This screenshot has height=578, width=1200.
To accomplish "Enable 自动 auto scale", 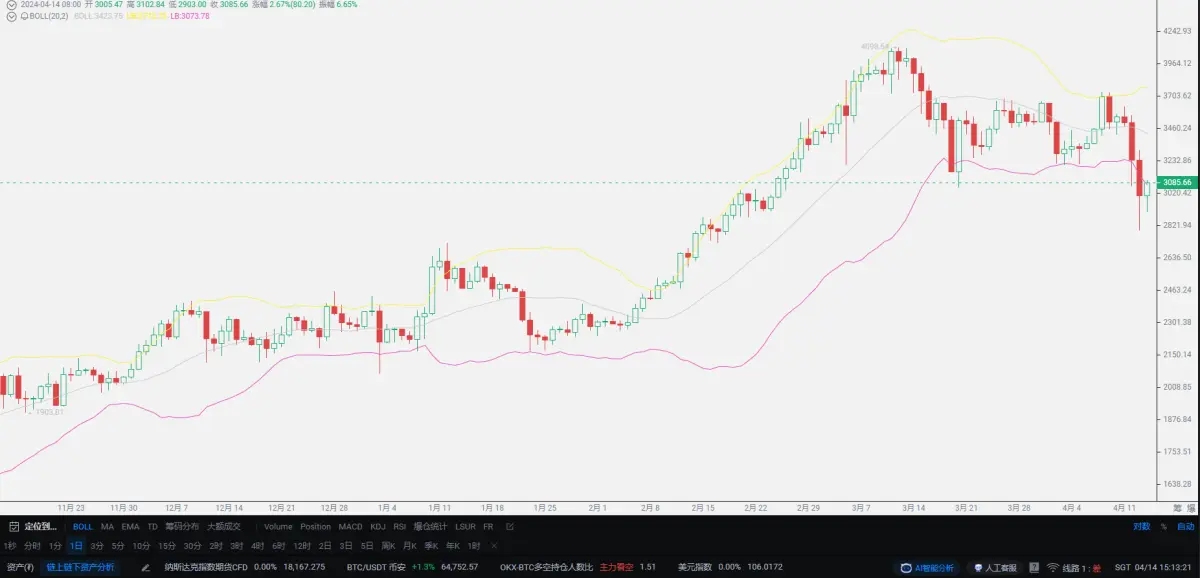I will 1185,526.
